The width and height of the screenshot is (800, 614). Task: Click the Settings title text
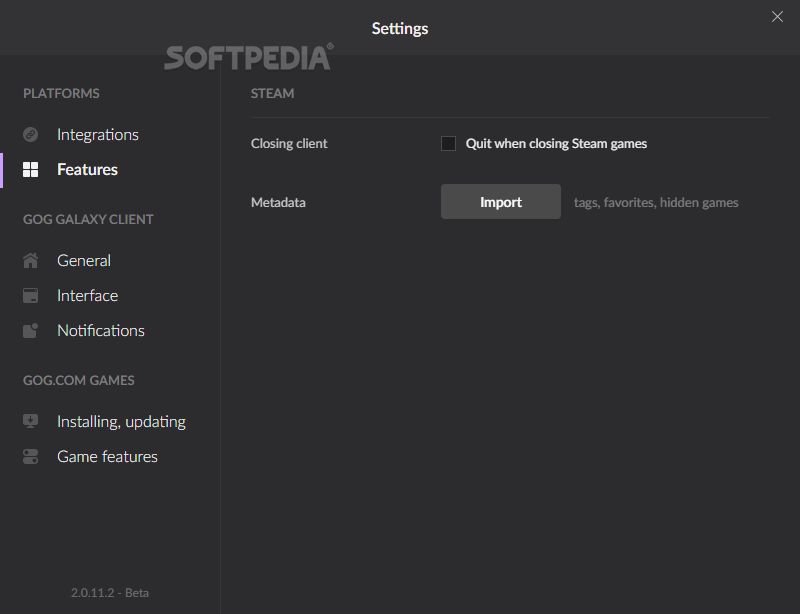[400, 29]
